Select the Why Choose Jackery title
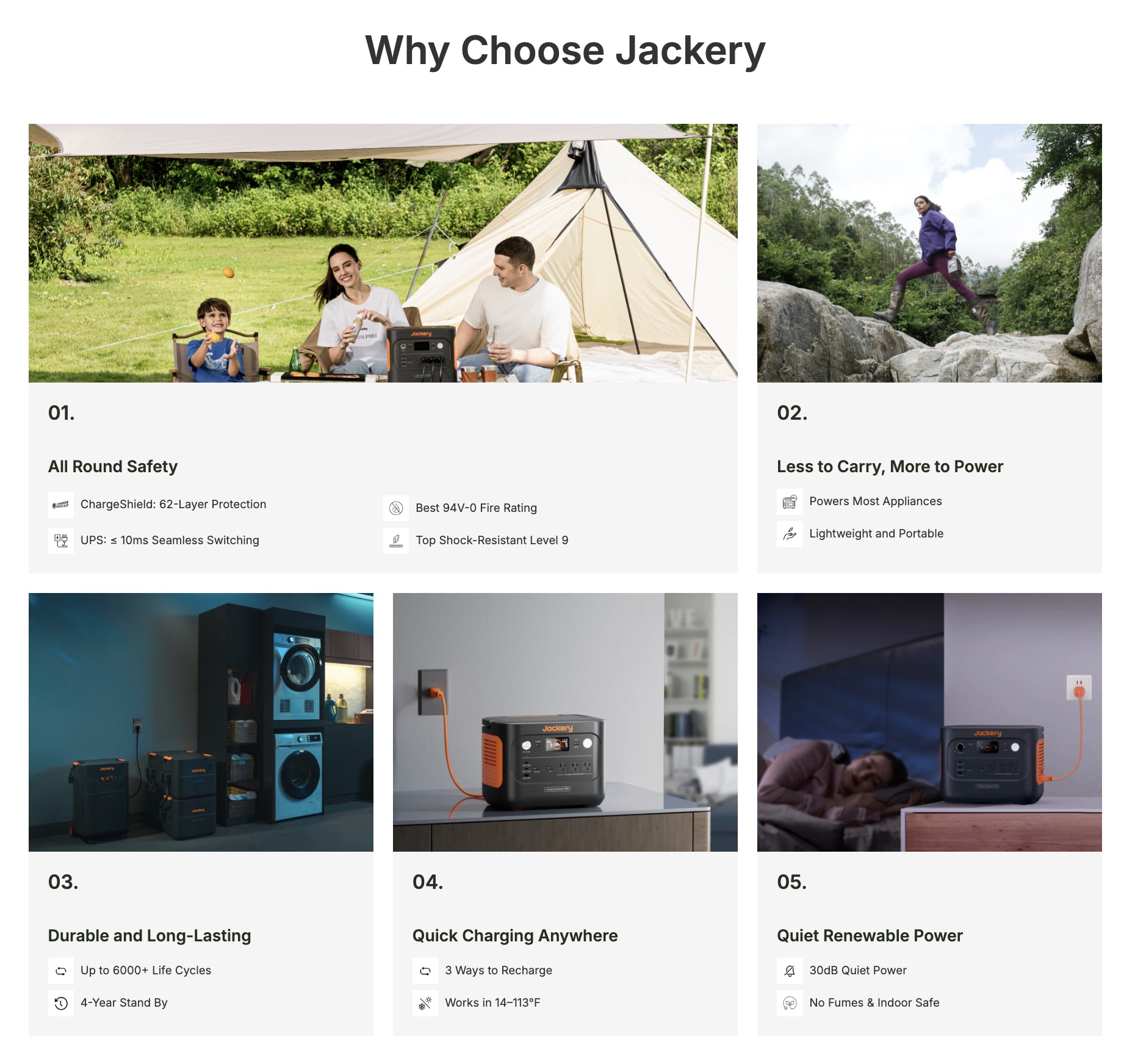 click(565, 51)
